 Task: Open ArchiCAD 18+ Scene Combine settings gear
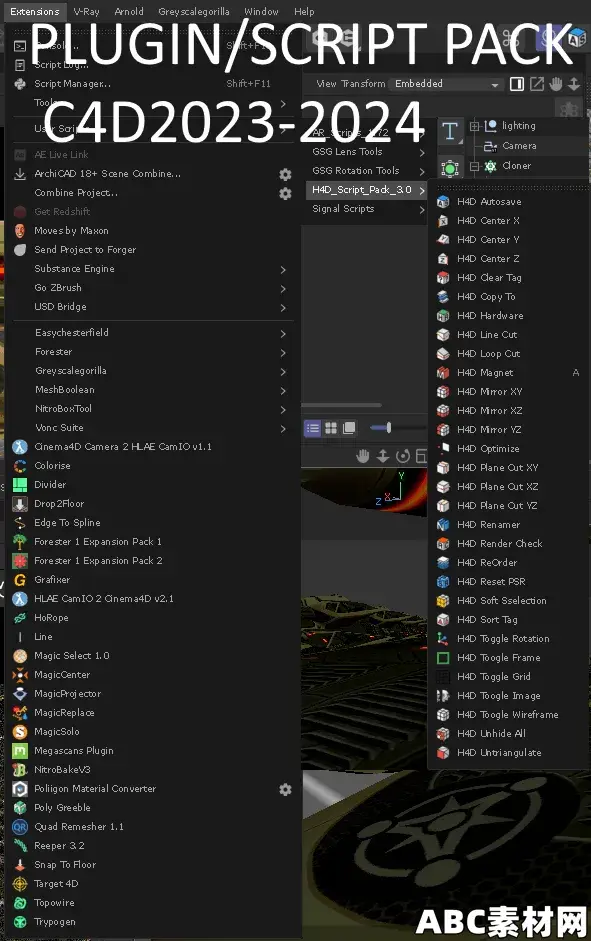tap(286, 175)
